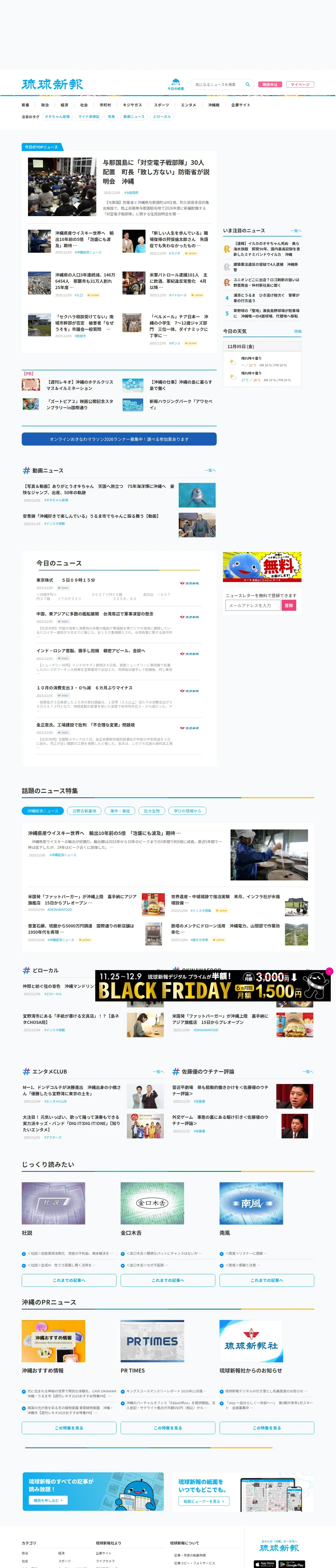
Task: Close the Black Friday banner ad
Action: [329, 971]
